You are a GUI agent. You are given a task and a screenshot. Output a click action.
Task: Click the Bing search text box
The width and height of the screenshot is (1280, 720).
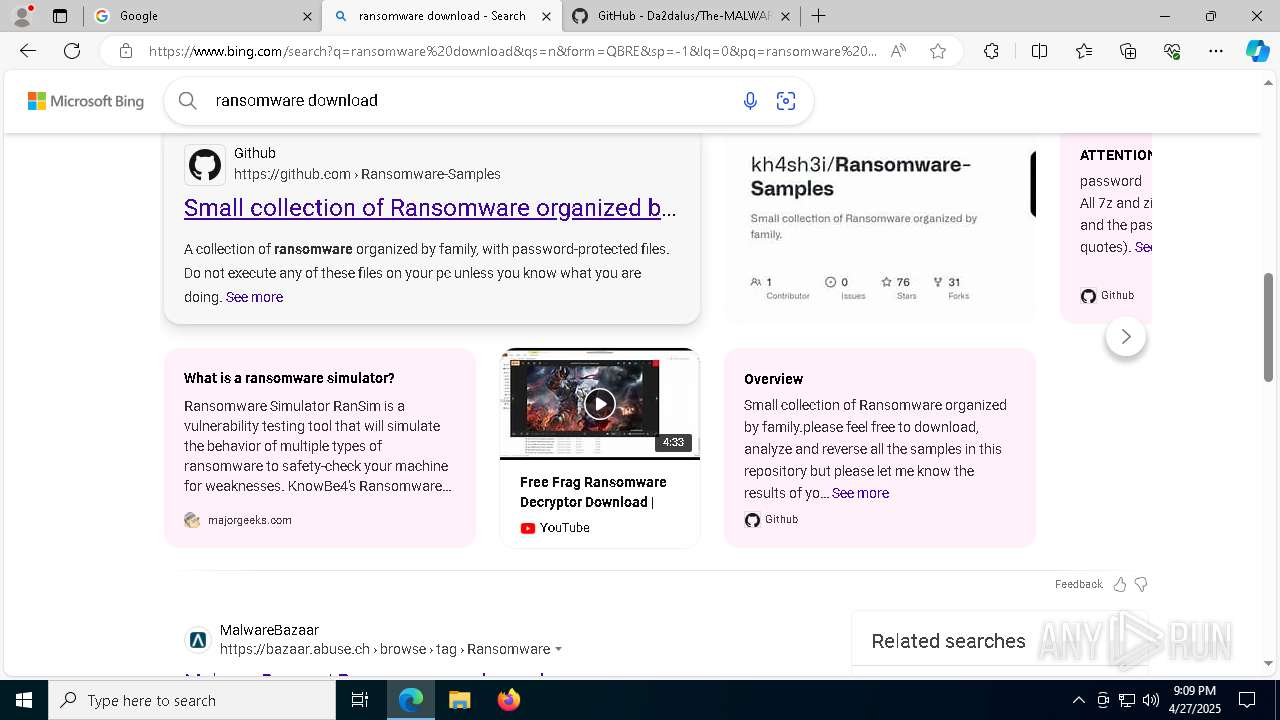470,100
